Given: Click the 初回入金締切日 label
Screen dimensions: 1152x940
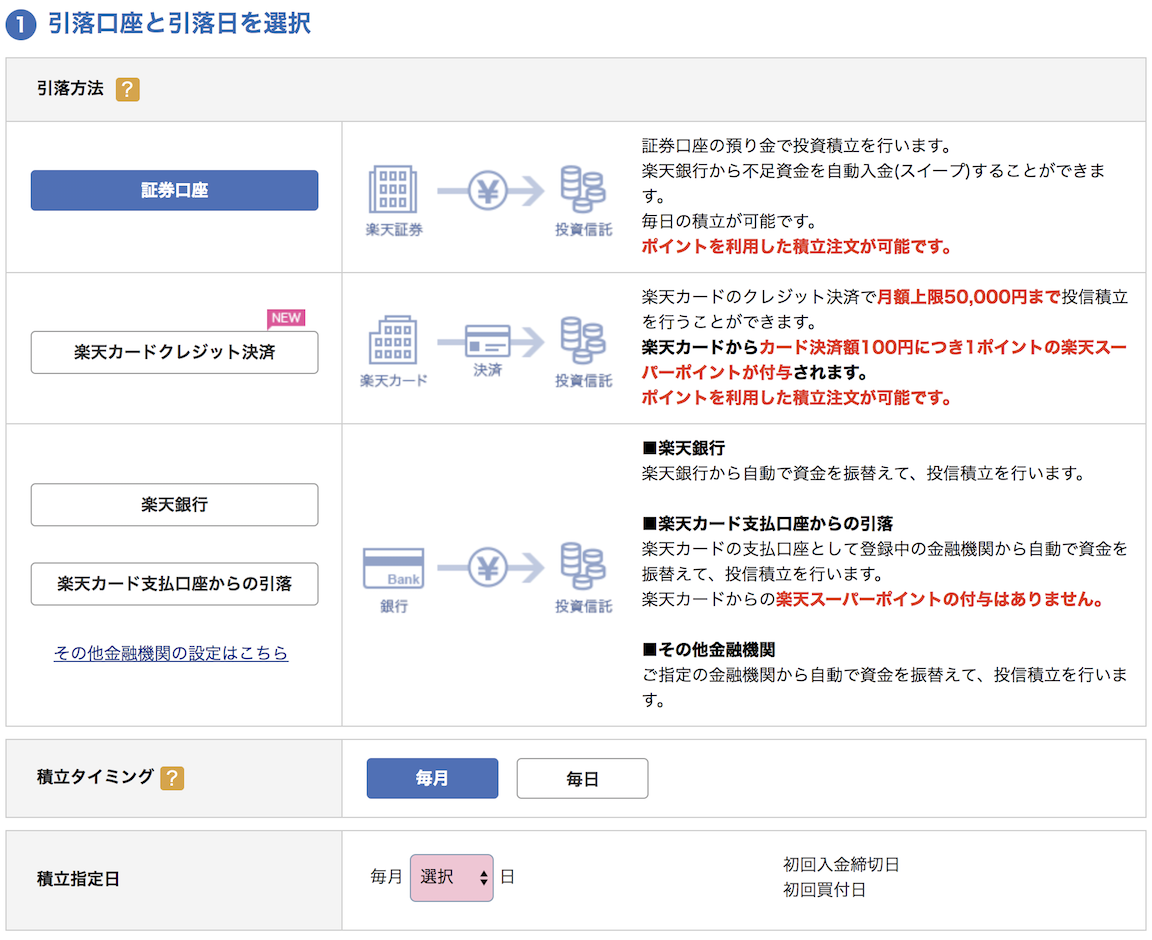Looking at the screenshot, I should 841,864.
